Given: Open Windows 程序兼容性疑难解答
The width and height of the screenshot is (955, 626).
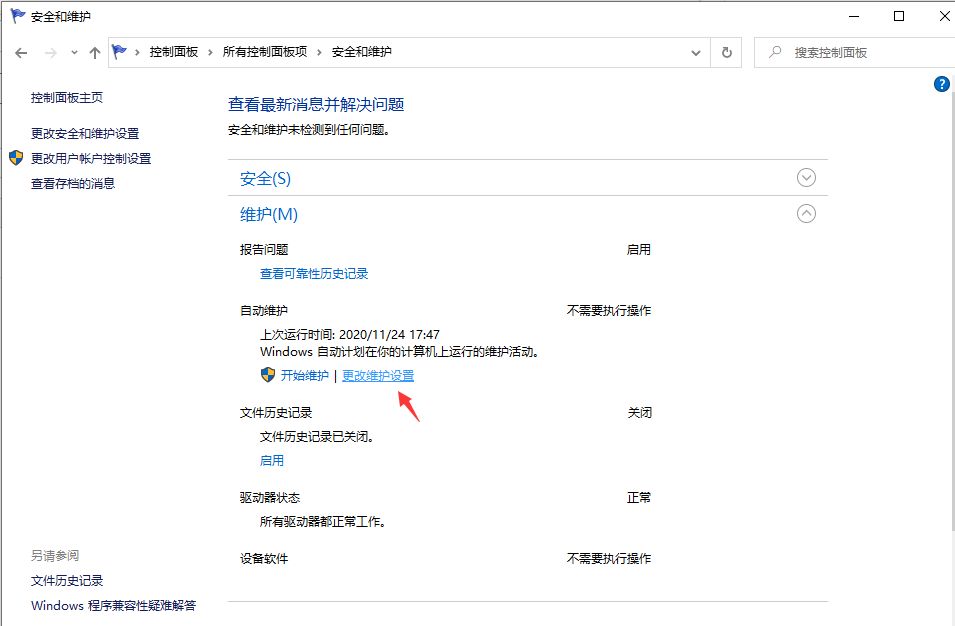Looking at the screenshot, I should (113, 605).
